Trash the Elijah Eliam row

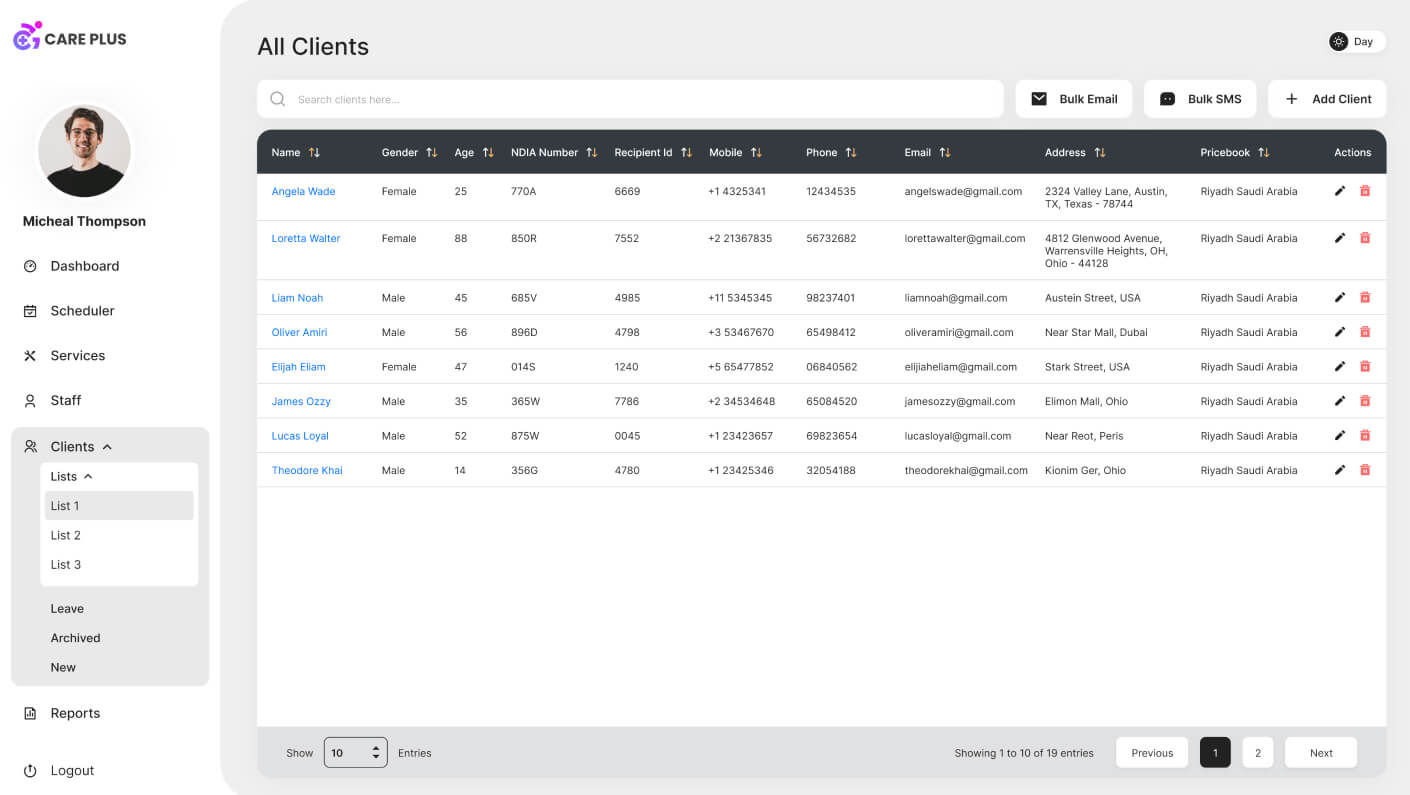1365,366
